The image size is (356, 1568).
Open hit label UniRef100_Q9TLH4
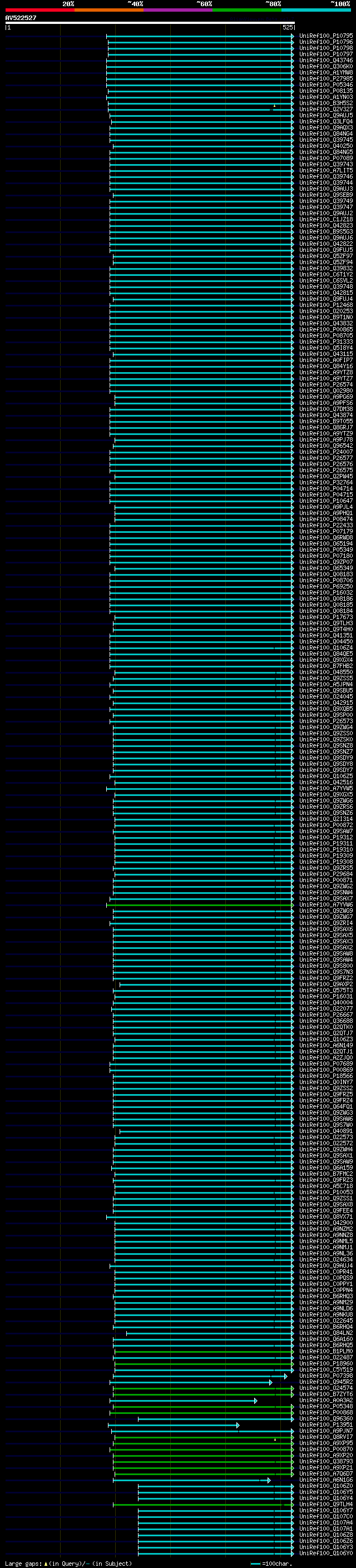click(x=326, y=1503)
